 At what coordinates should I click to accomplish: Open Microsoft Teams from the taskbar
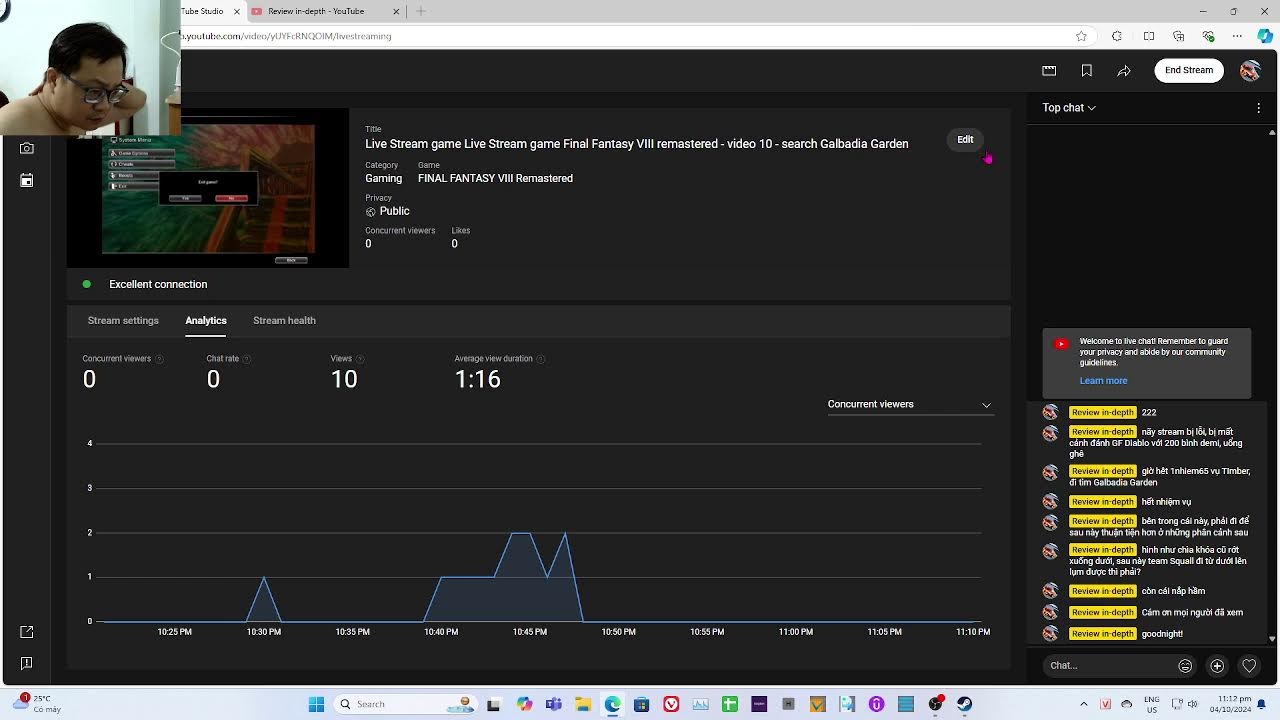click(554, 704)
